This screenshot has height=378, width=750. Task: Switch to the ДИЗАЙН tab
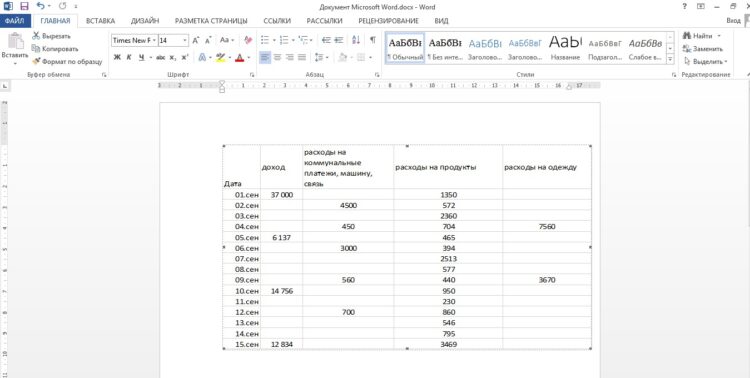(x=145, y=21)
